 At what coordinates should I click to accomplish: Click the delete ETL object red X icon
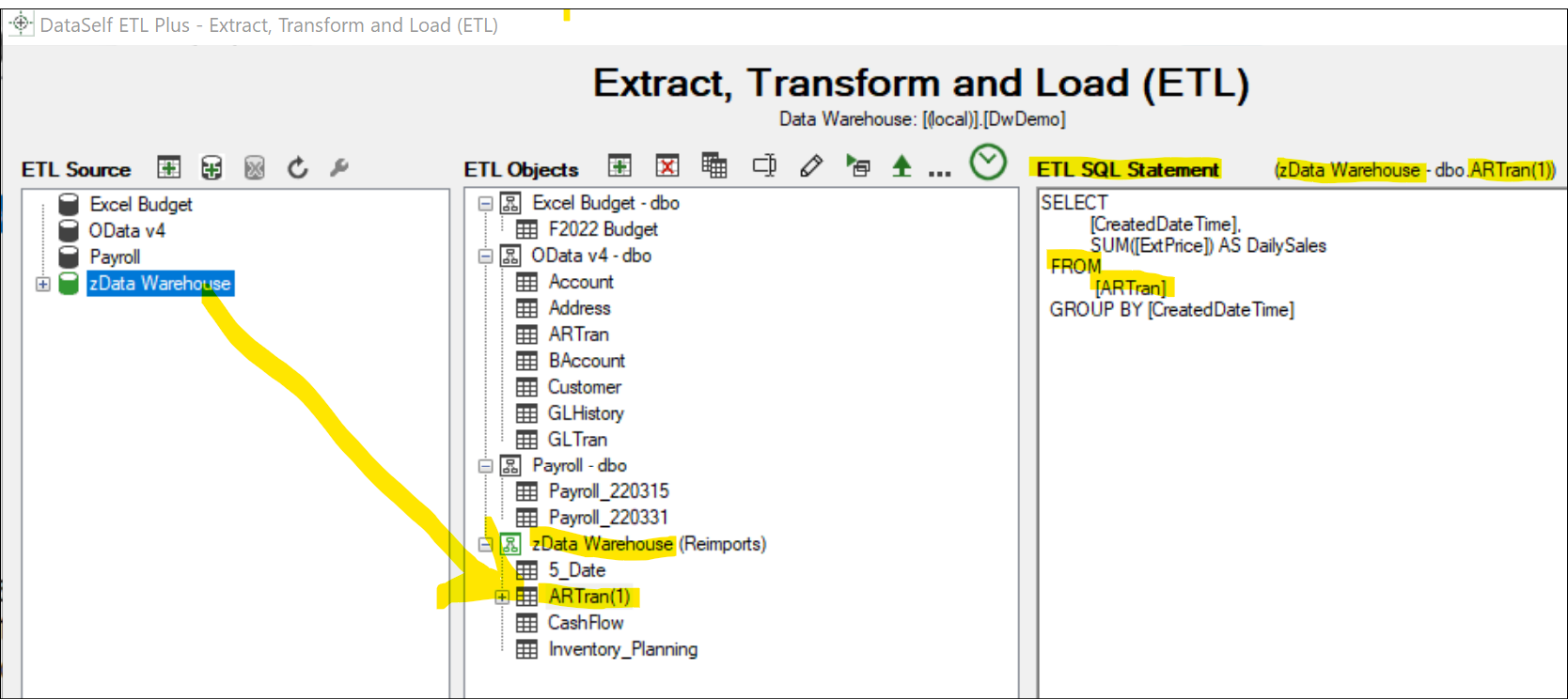(x=667, y=166)
